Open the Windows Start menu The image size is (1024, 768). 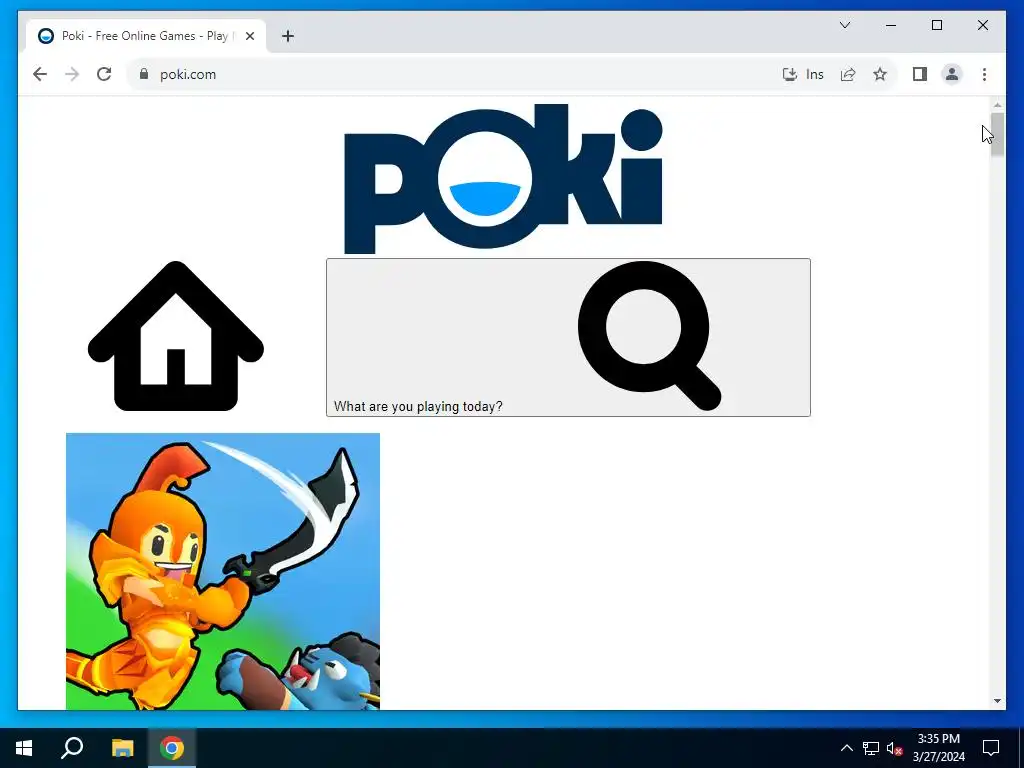(x=24, y=748)
